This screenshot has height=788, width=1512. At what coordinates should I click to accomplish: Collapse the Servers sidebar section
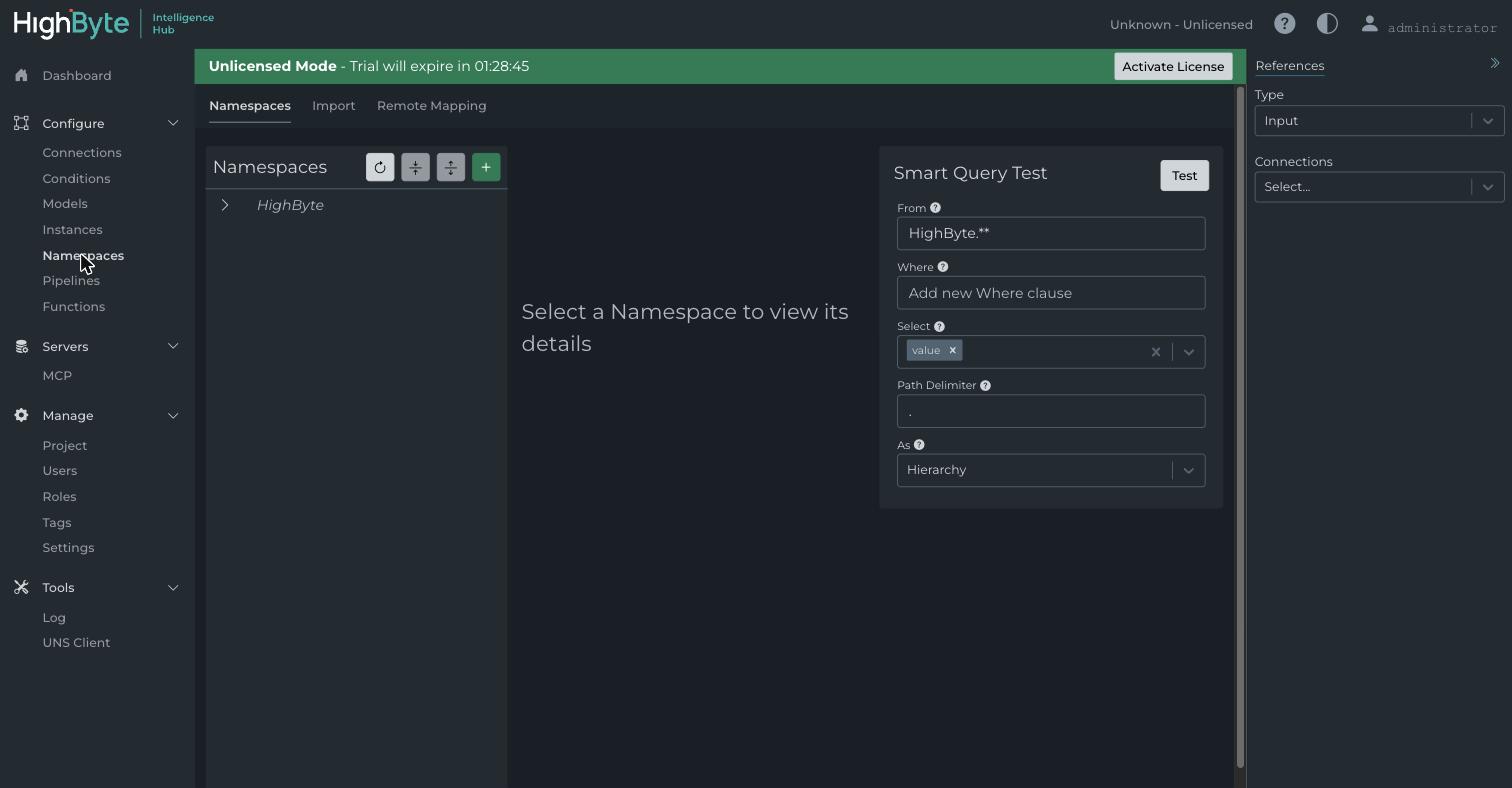pyautogui.click(x=173, y=347)
